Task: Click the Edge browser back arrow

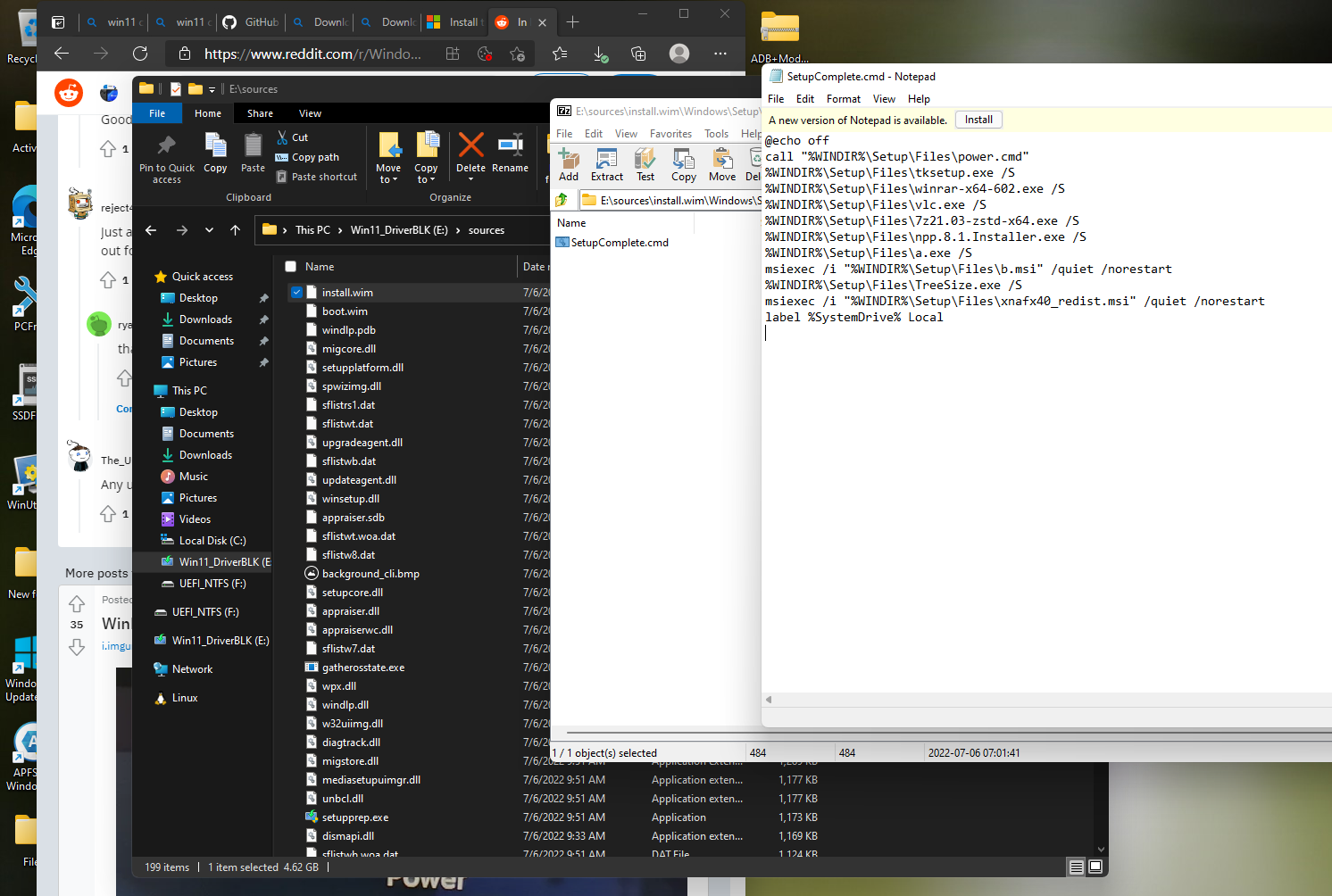Action: coord(62,54)
